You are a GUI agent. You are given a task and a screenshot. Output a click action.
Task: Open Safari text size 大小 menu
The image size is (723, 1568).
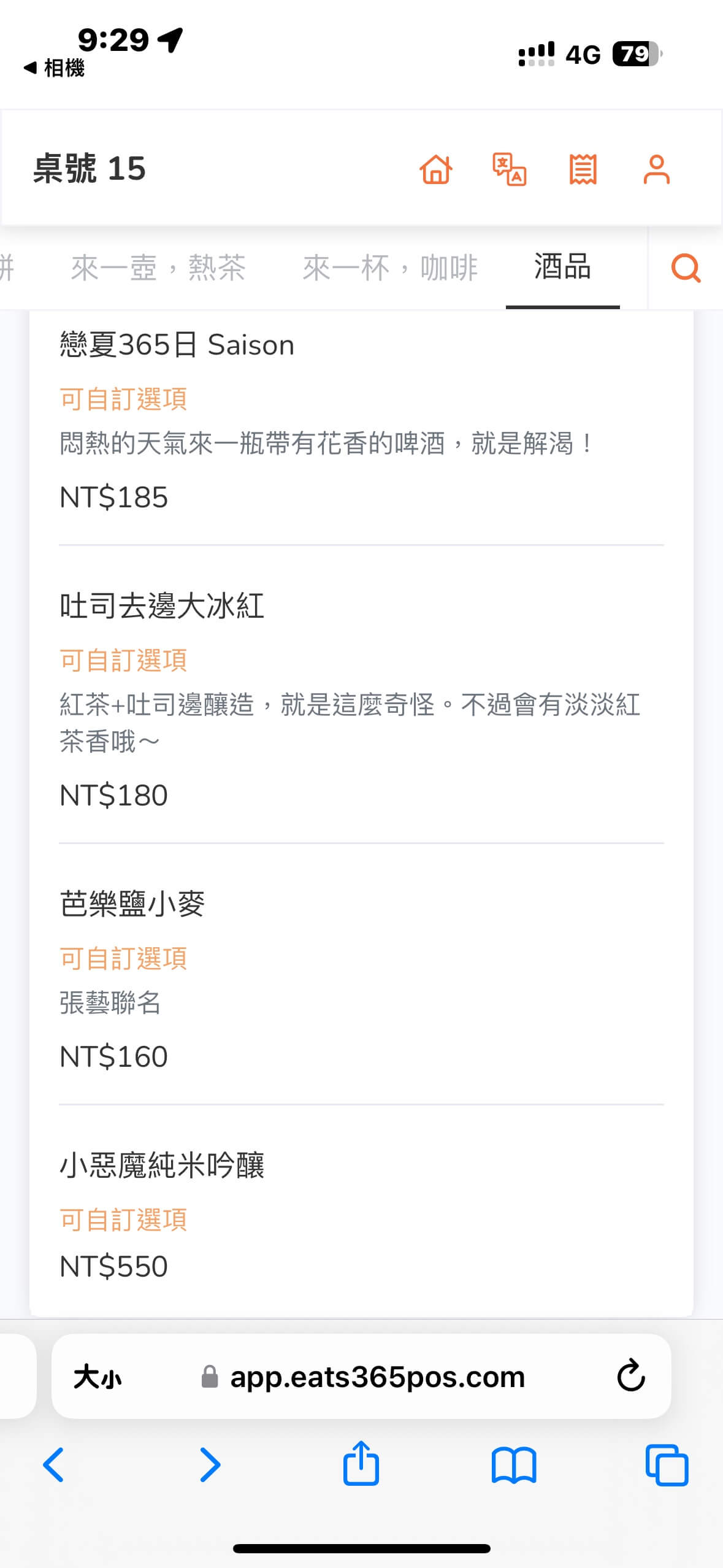tap(98, 1377)
